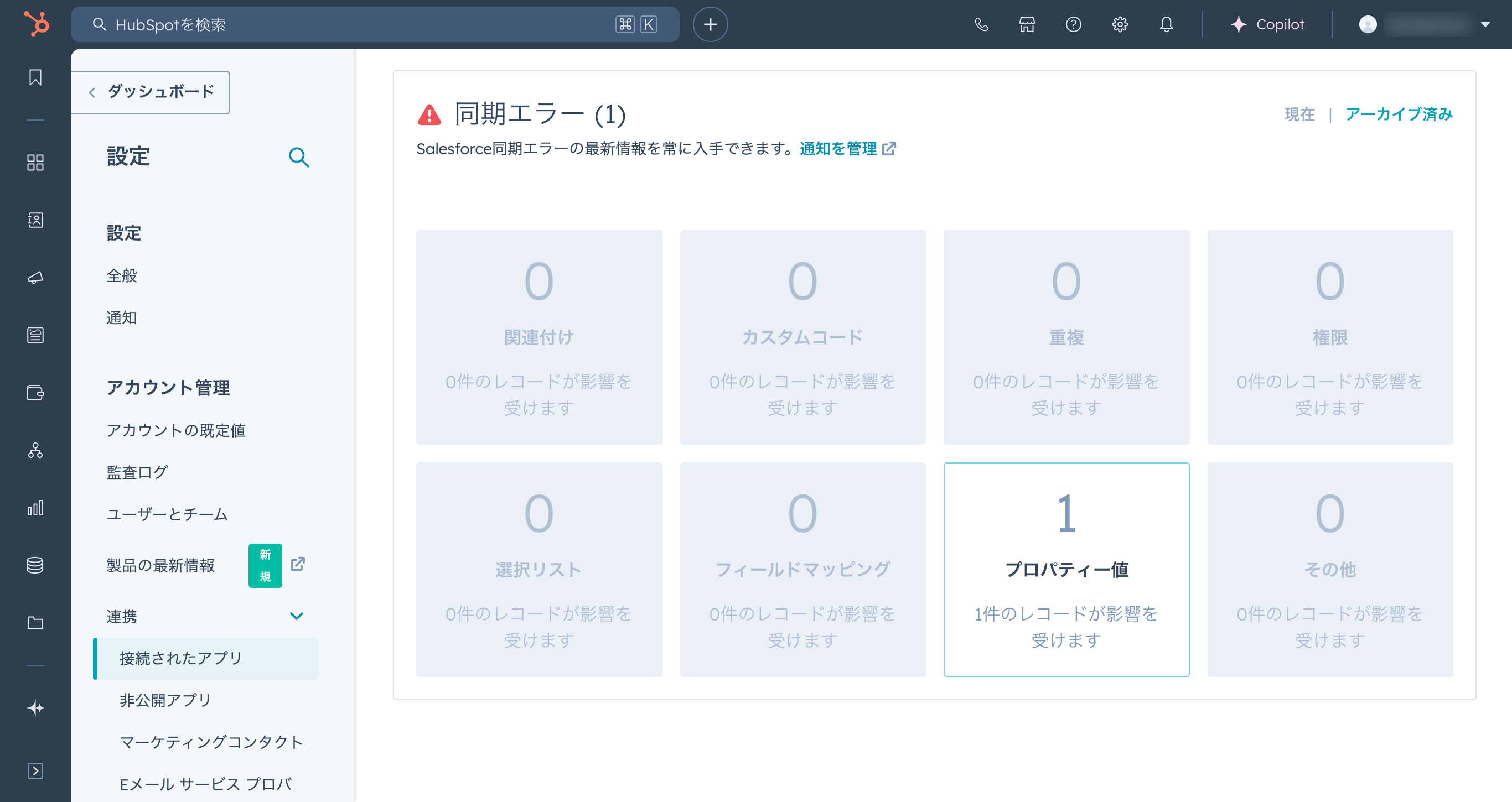Select マーケティングコンタクト in sidebar
The width and height of the screenshot is (1512, 802).
click(x=211, y=742)
